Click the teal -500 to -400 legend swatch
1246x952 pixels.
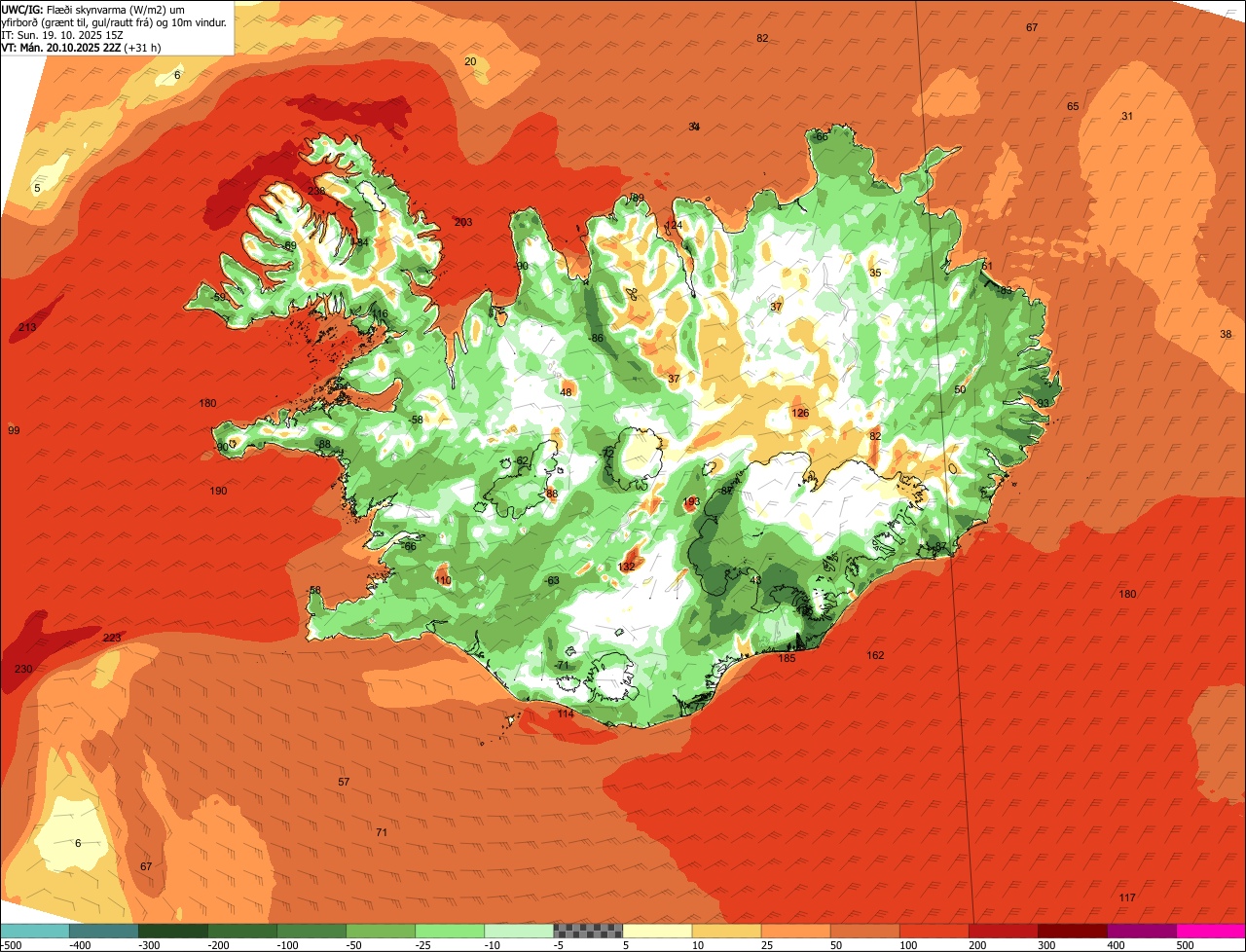[x=34, y=930]
